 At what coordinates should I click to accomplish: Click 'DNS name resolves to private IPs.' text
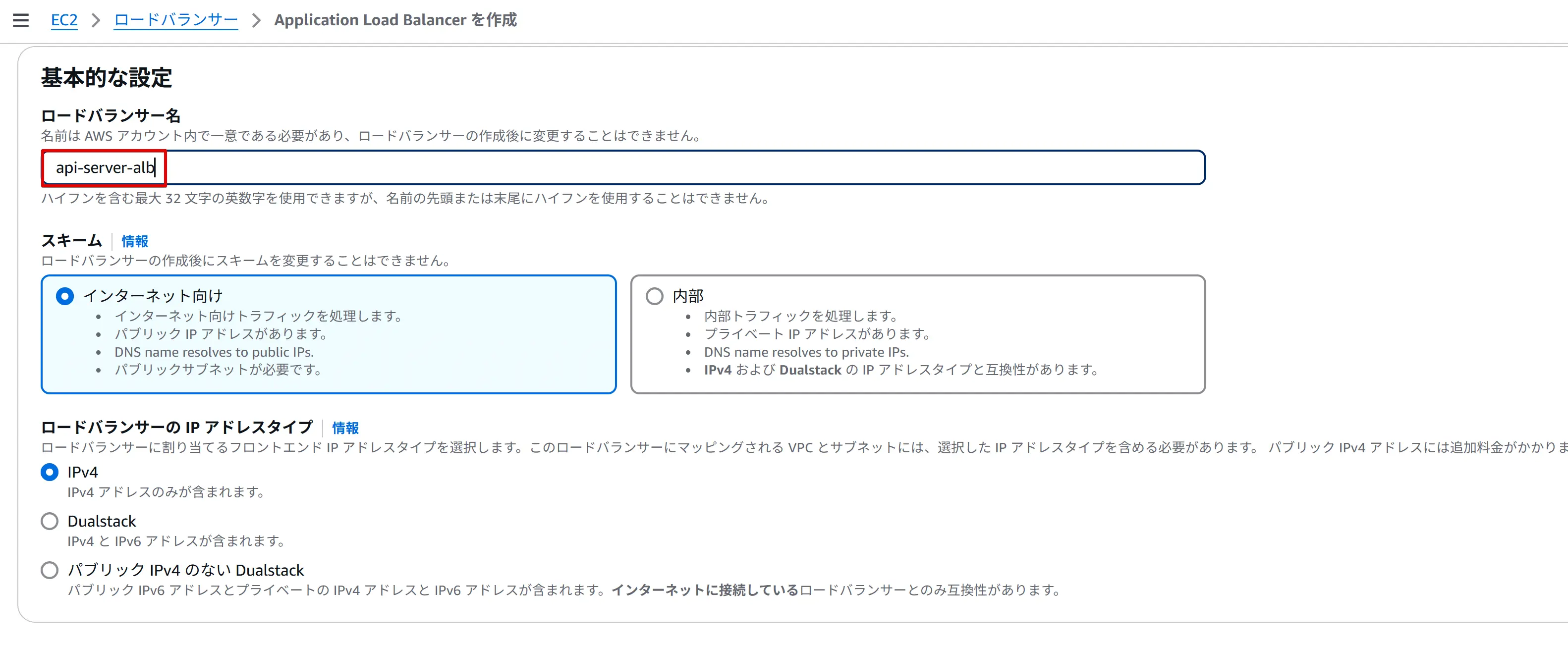coord(806,352)
